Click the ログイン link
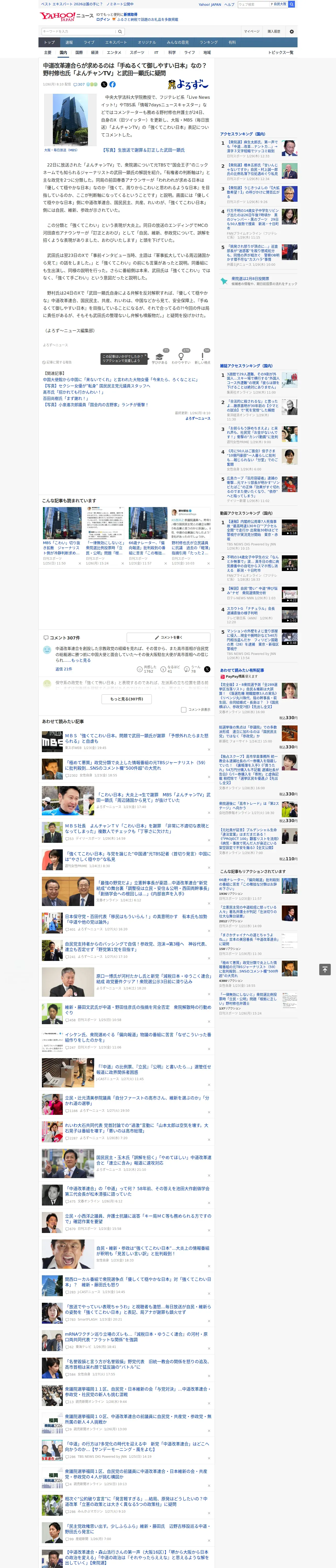Viewport: 336px width, 1568px height. coord(103,20)
